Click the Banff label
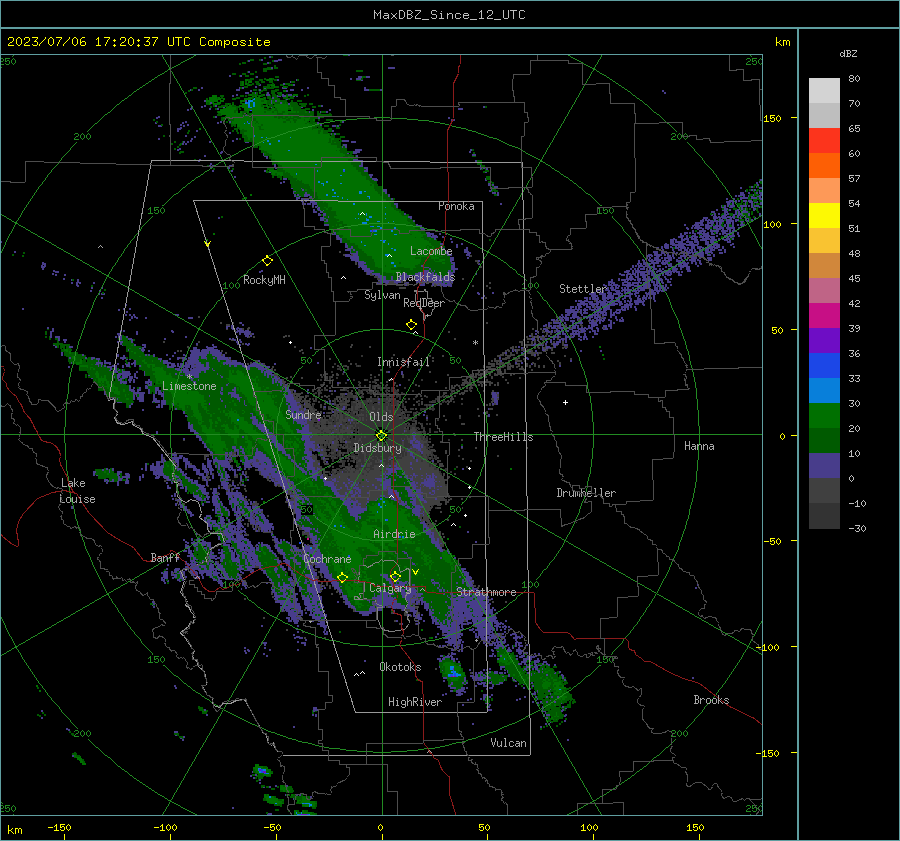This screenshot has width=900, height=841. 165,557
